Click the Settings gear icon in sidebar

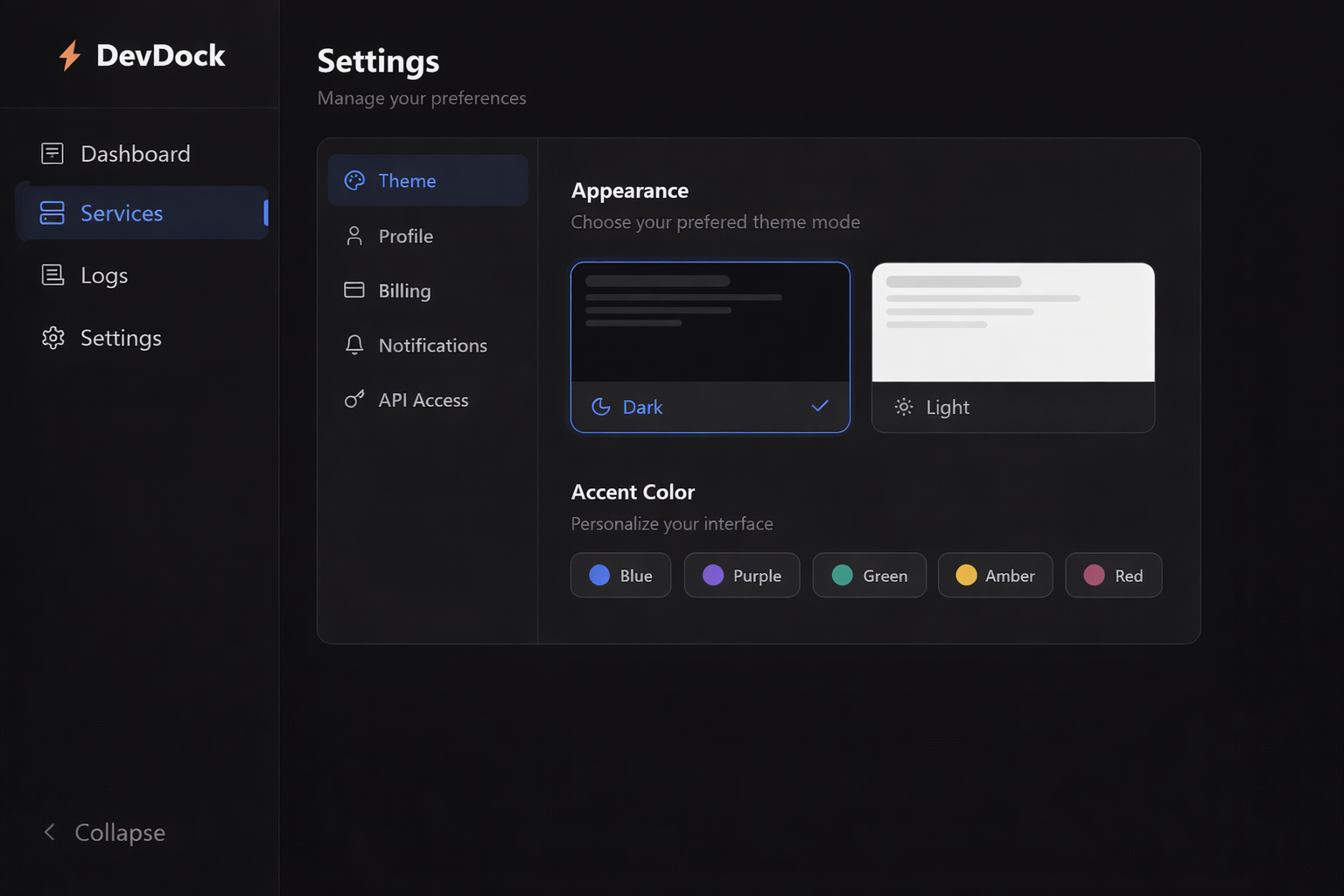pos(52,338)
